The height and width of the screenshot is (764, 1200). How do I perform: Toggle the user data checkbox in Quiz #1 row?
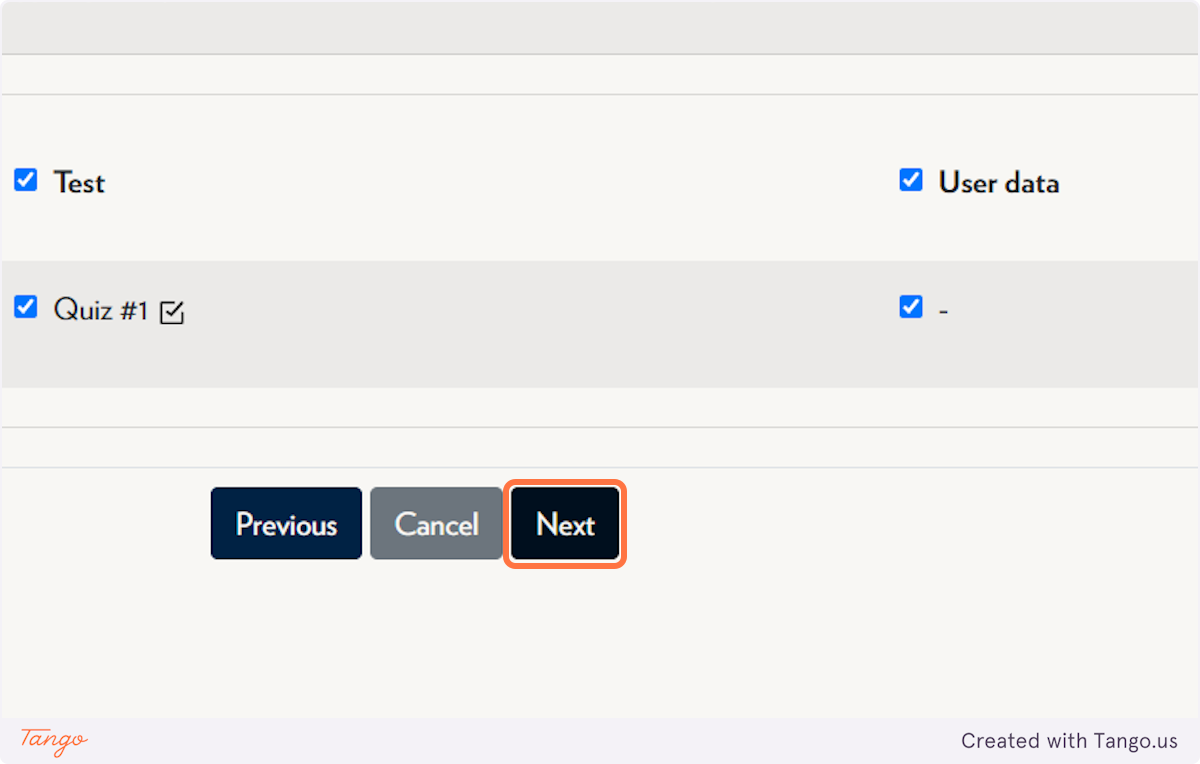911,306
